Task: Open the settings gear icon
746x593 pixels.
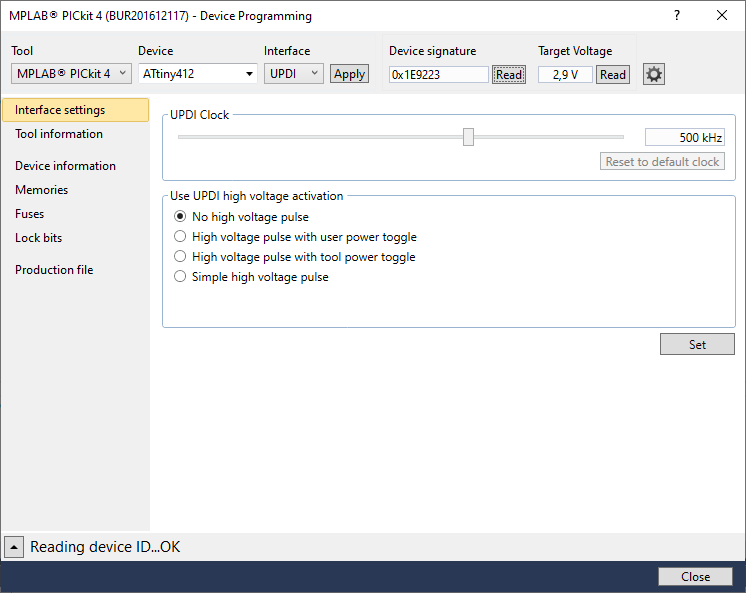Action: [654, 74]
